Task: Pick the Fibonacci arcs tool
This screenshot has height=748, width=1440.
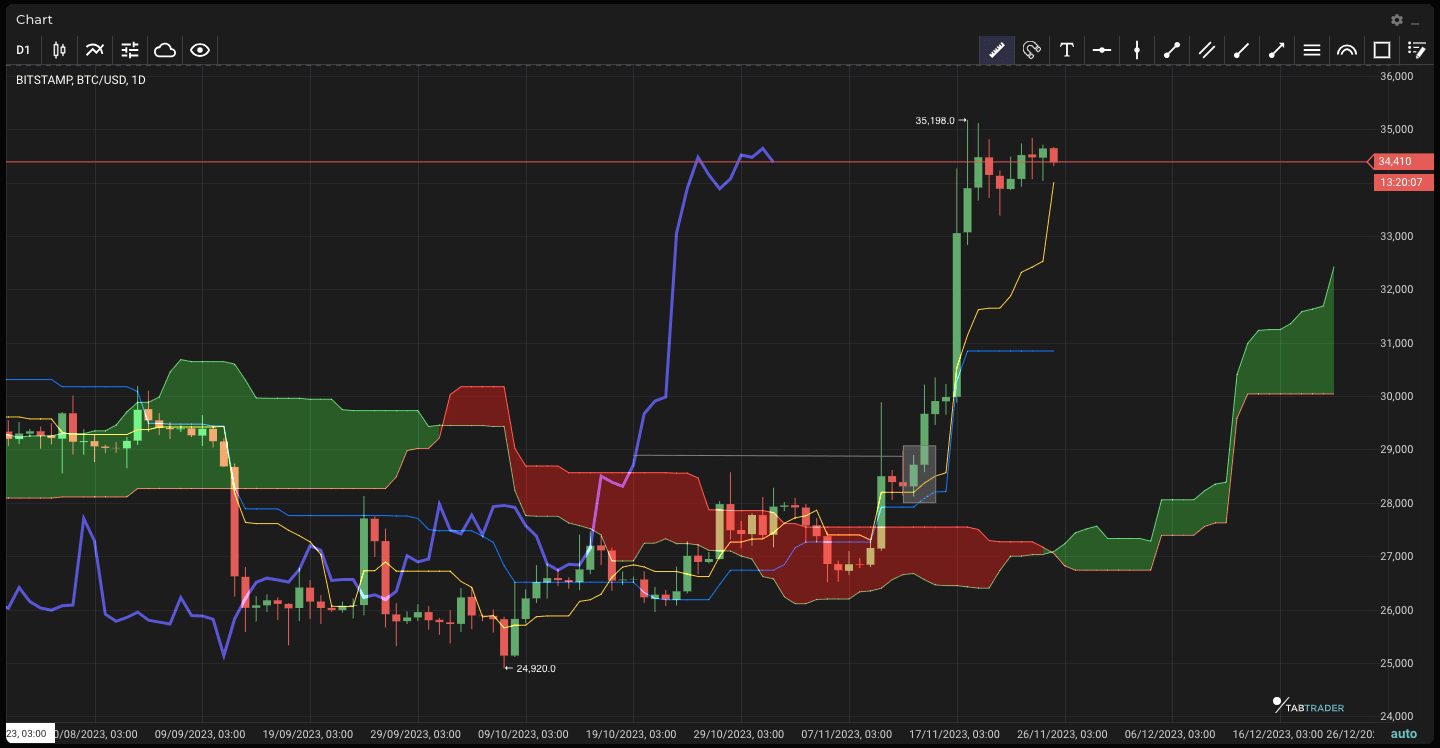Action: click(x=1347, y=50)
